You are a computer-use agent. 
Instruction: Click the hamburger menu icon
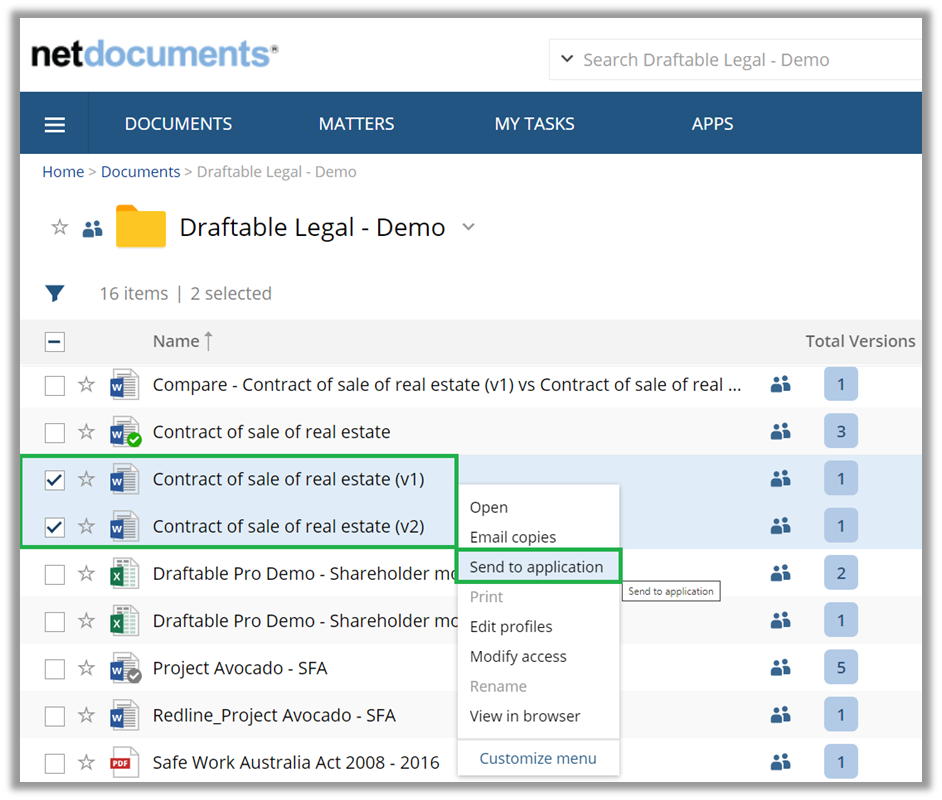(x=54, y=123)
